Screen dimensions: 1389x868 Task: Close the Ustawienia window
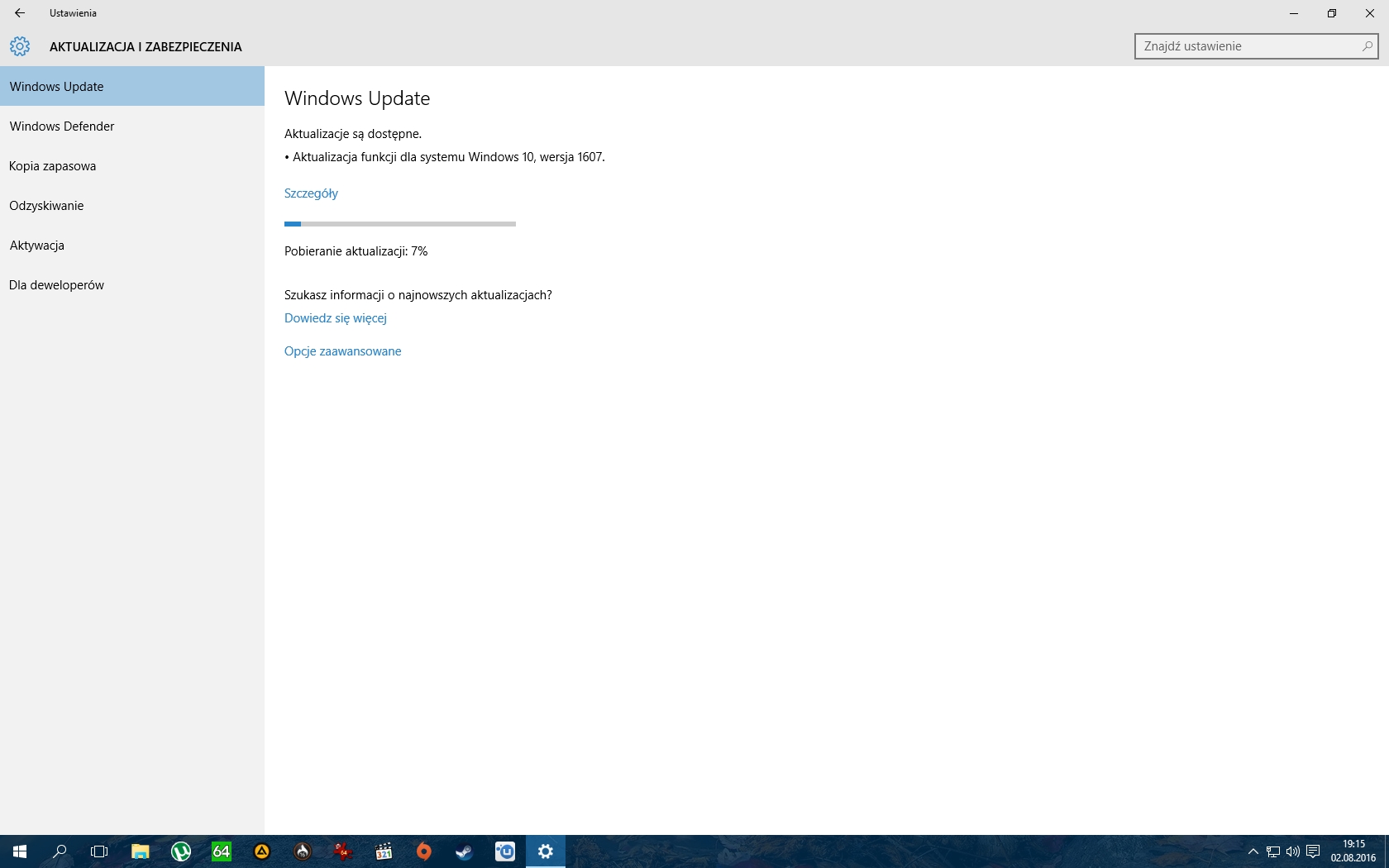1370,13
